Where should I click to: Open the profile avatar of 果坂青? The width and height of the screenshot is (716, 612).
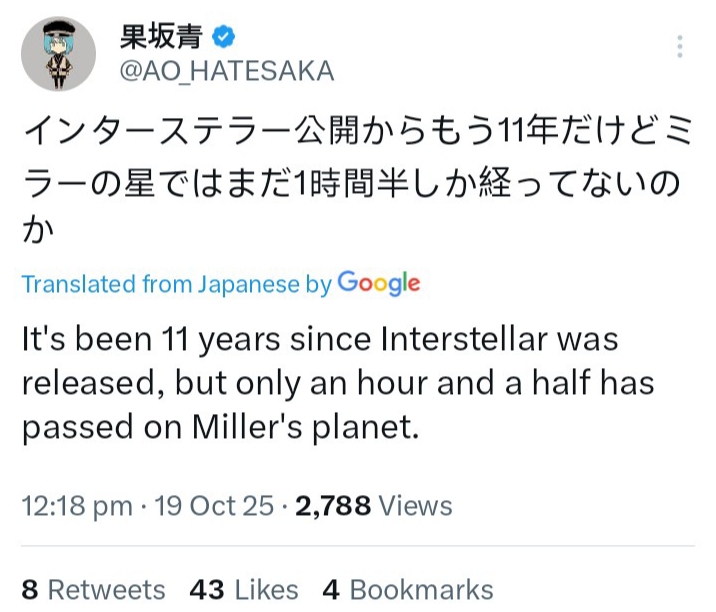pos(65,56)
